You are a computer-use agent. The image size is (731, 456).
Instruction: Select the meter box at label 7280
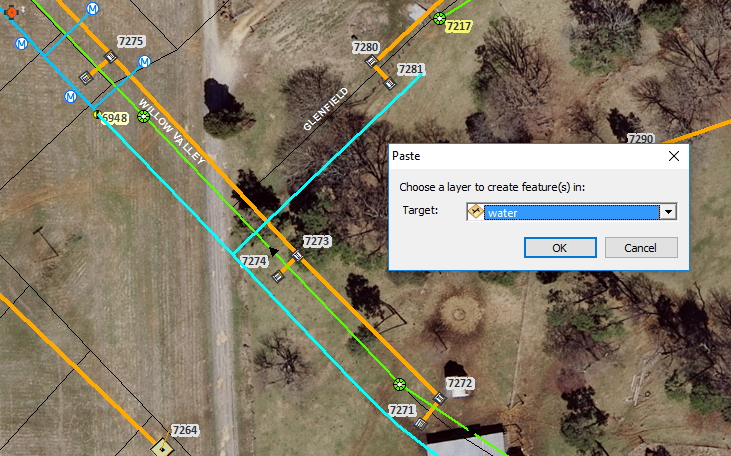click(372, 61)
